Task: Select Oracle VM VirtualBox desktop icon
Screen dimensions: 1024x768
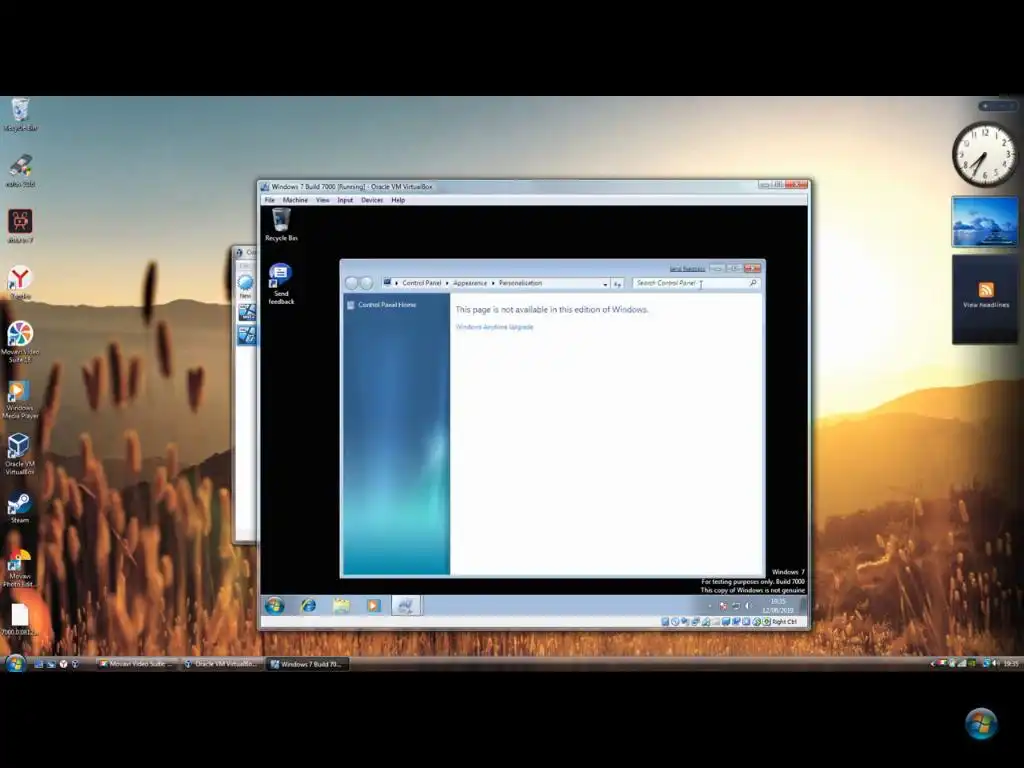Action: pos(19,454)
